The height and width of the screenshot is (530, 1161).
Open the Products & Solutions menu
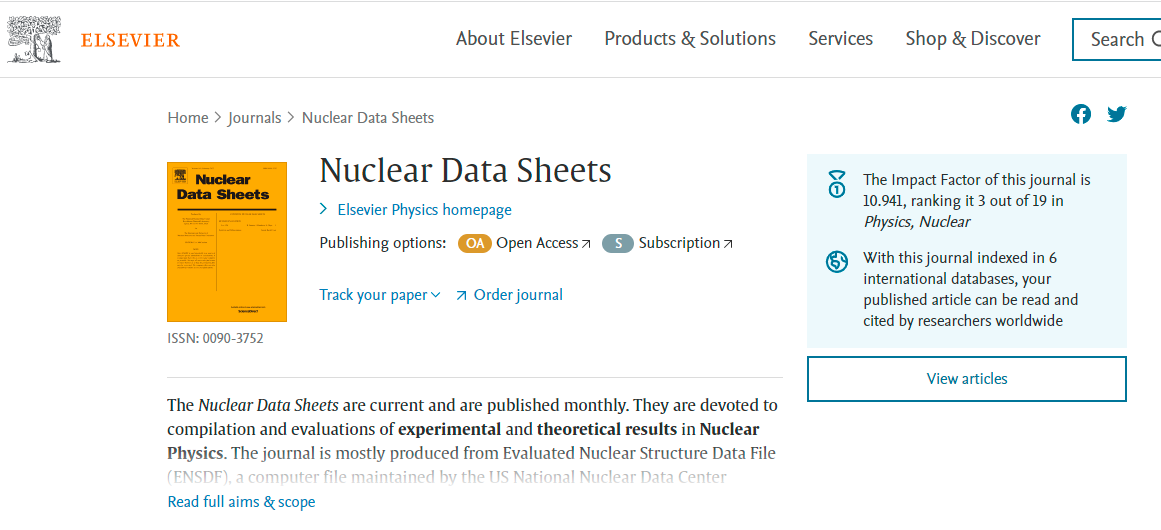pos(690,39)
